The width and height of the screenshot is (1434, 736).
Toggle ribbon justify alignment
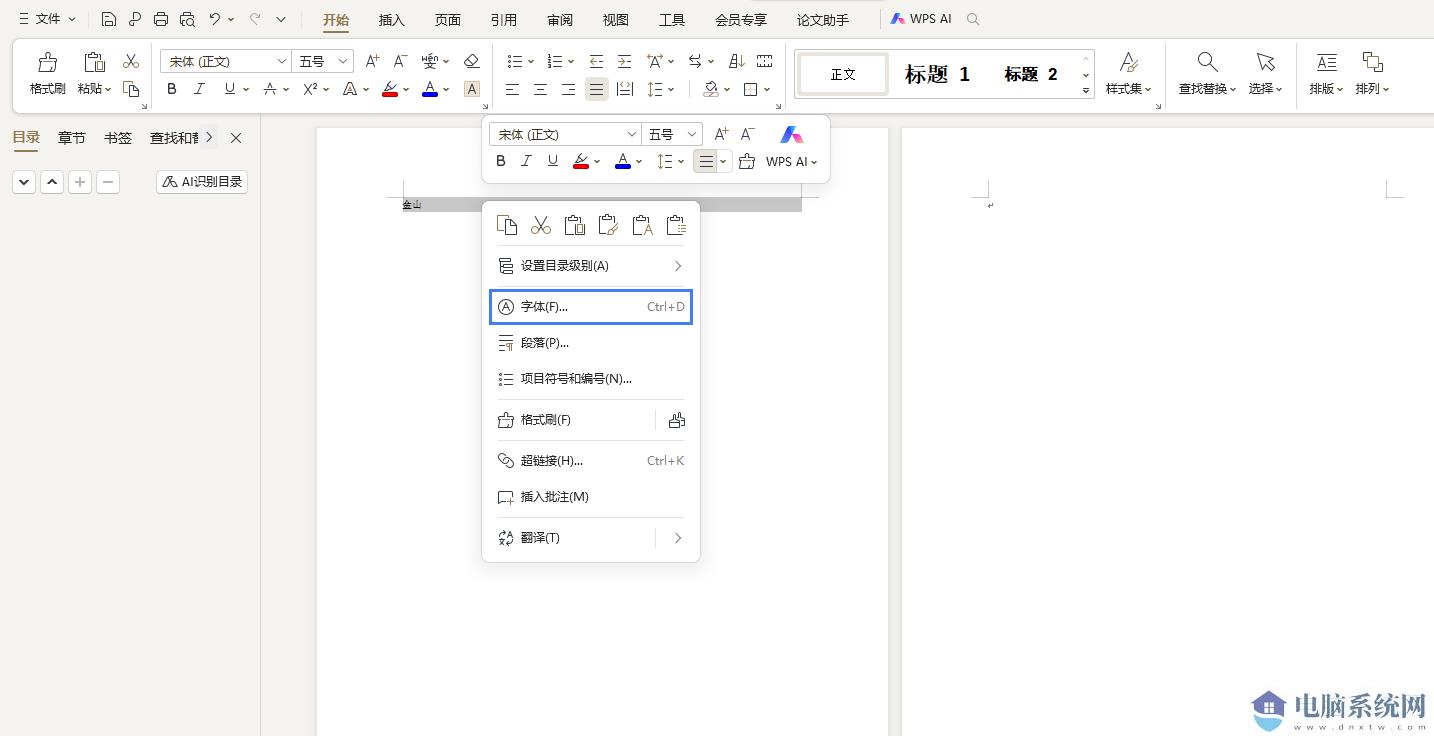tap(596, 89)
